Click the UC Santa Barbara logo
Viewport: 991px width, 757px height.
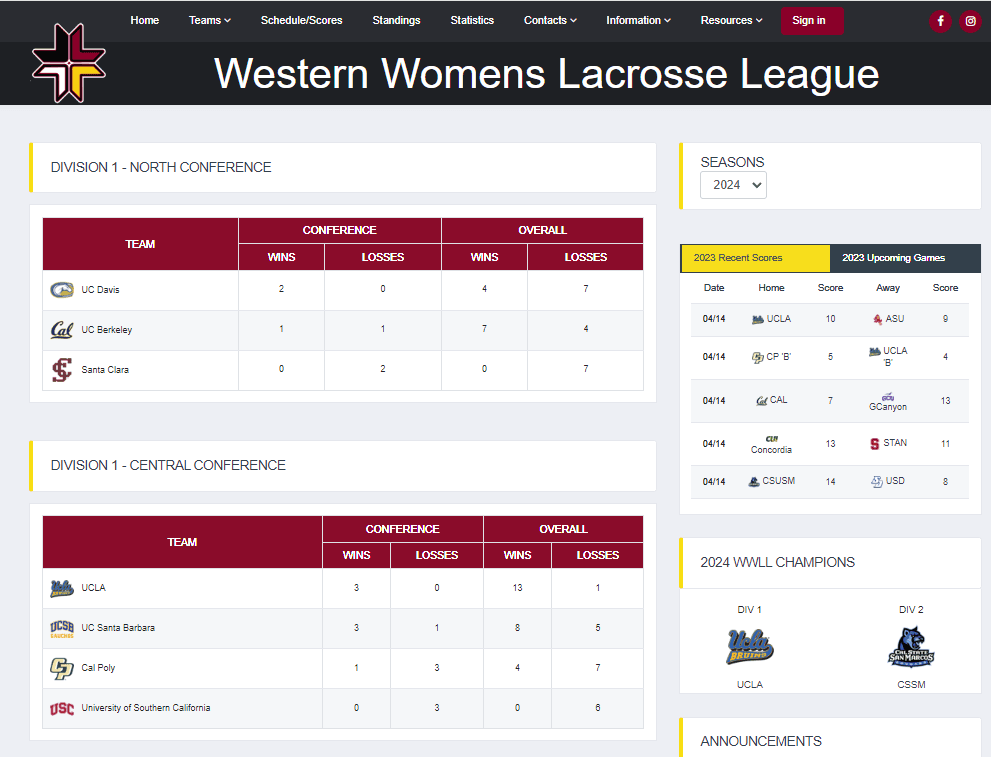coord(62,628)
